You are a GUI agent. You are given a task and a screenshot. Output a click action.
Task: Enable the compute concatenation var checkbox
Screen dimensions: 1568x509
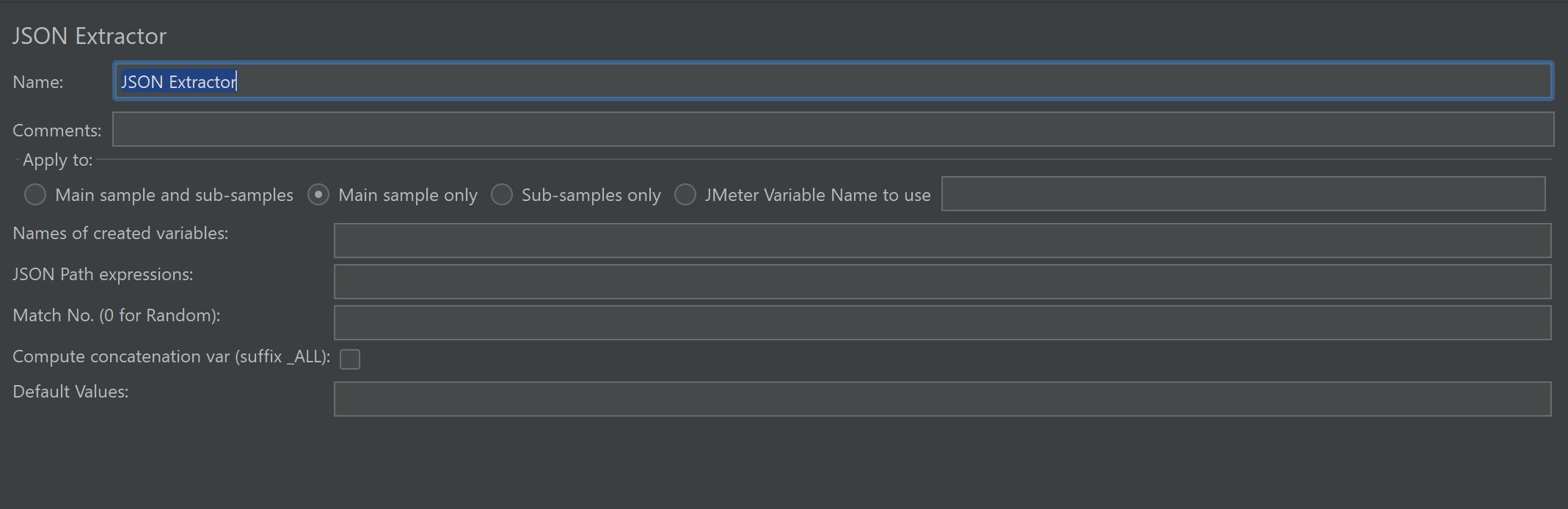pyautogui.click(x=350, y=359)
